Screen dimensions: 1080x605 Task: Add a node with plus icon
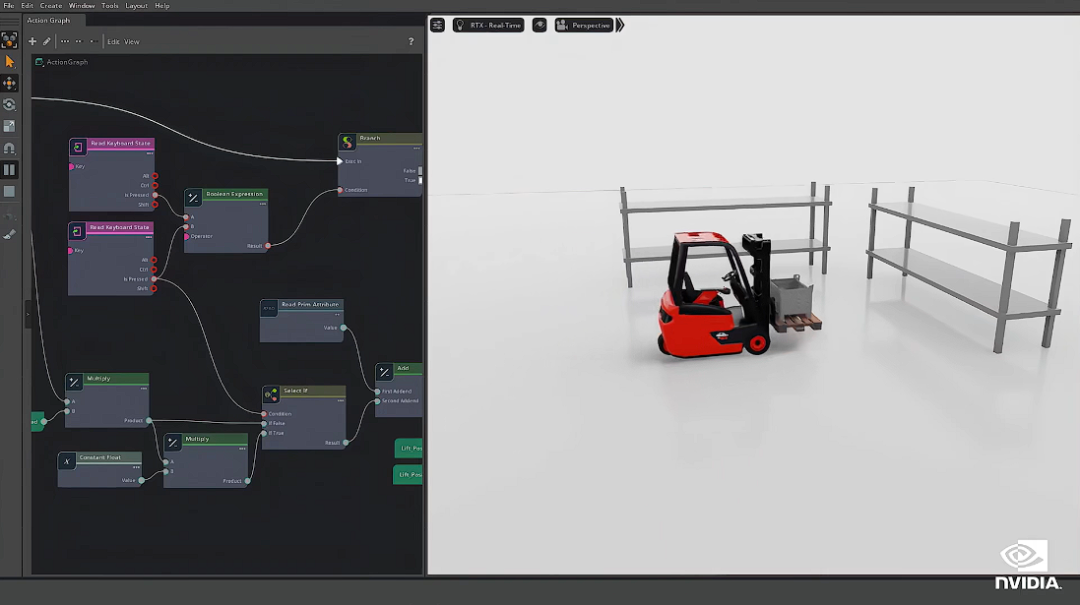32,41
